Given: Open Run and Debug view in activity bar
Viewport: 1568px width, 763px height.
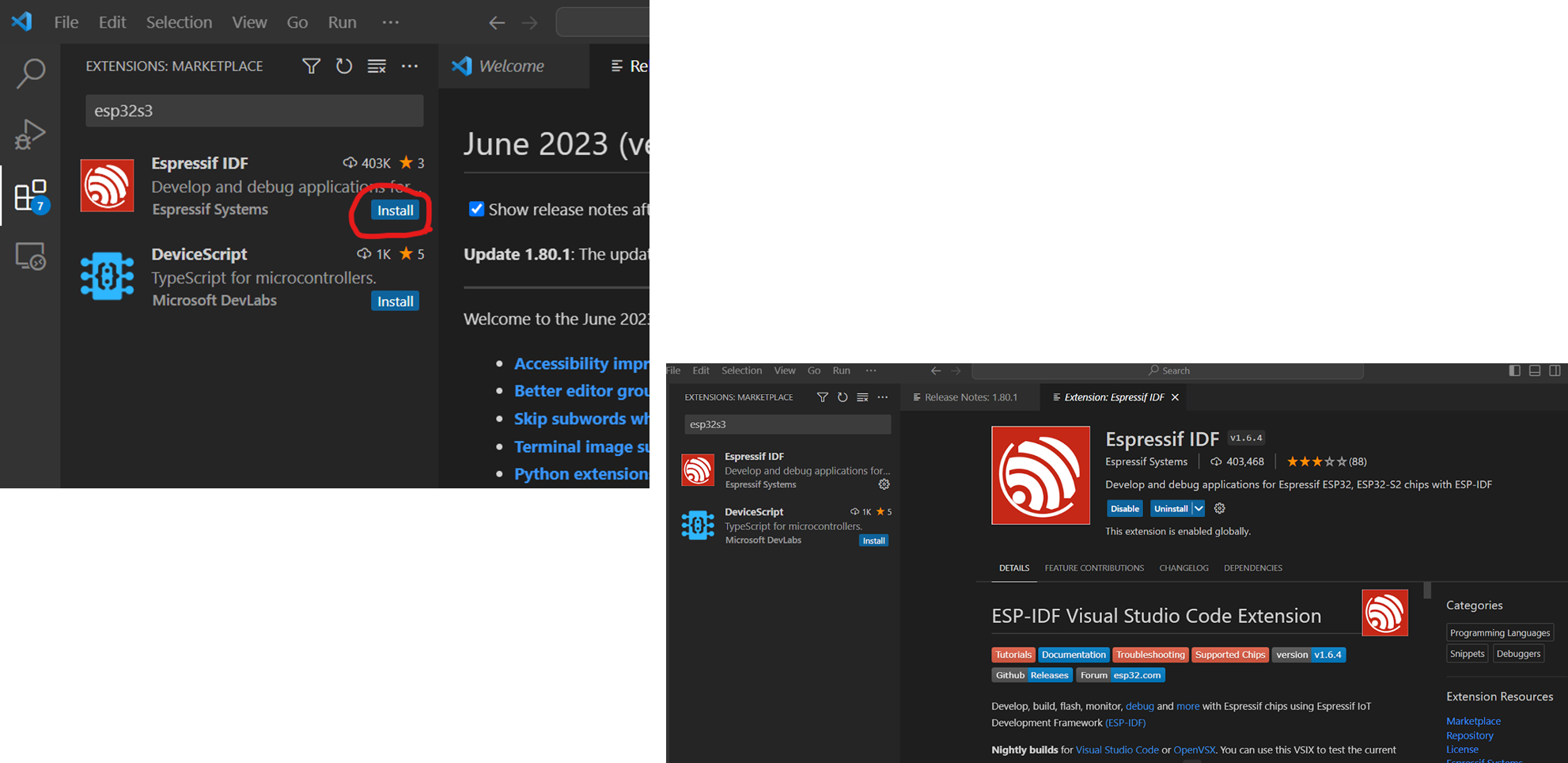Looking at the screenshot, I should pos(30,134).
